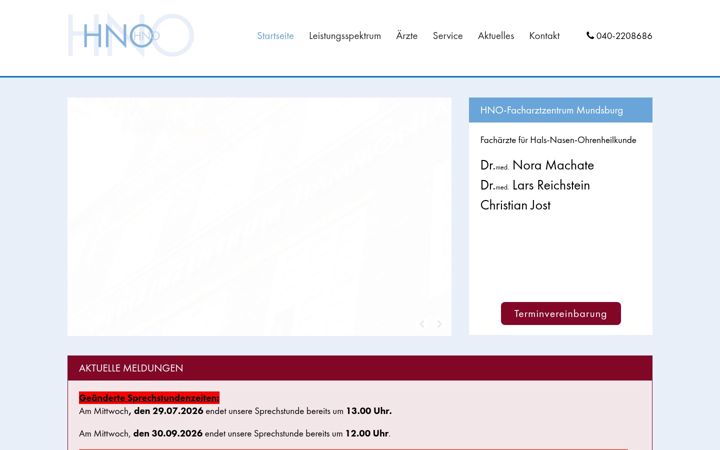Show previous slide with left arrow
This screenshot has height=450, width=720.
[422, 324]
